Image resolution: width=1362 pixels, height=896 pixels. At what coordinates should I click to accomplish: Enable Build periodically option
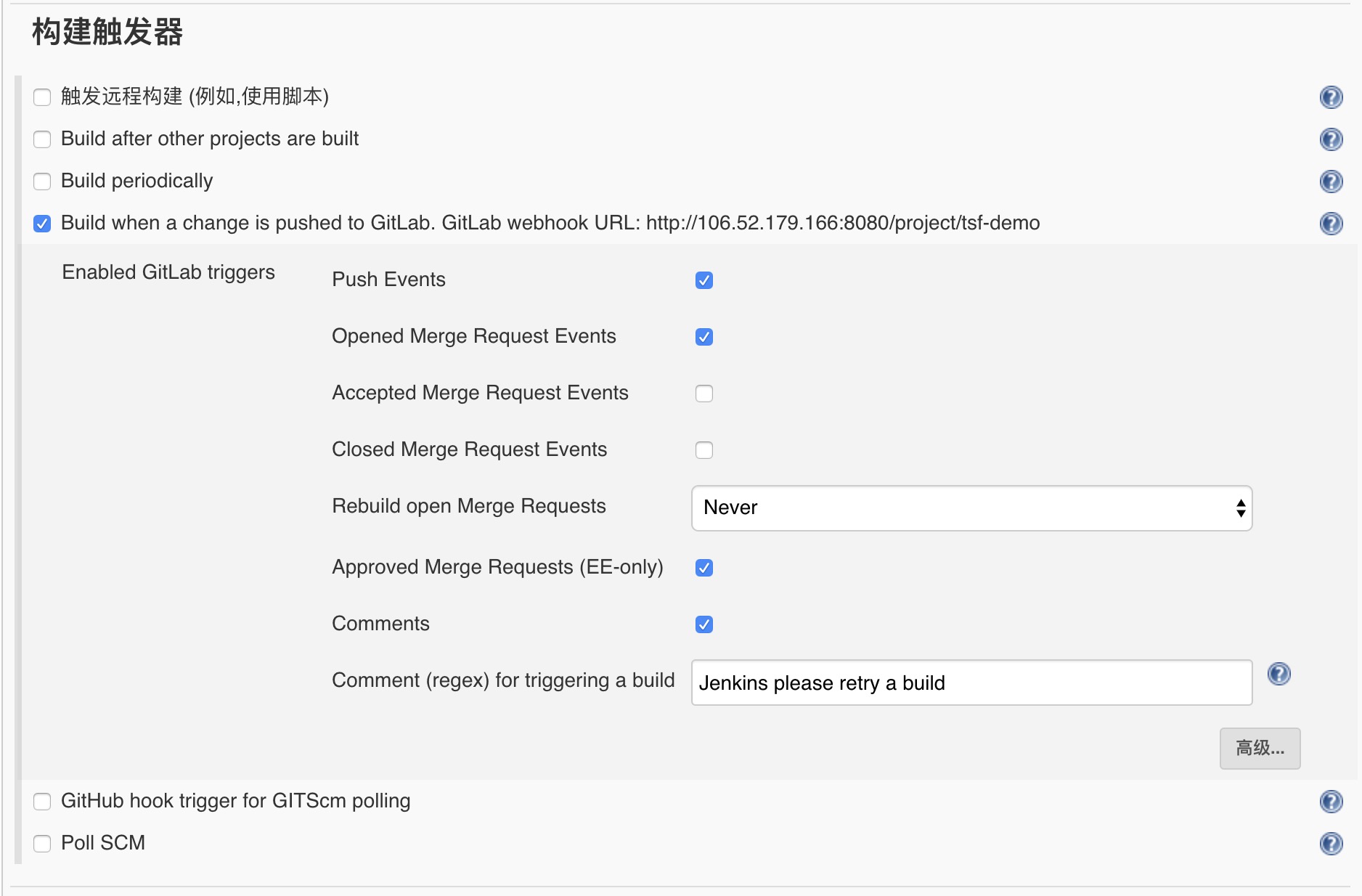point(42,182)
